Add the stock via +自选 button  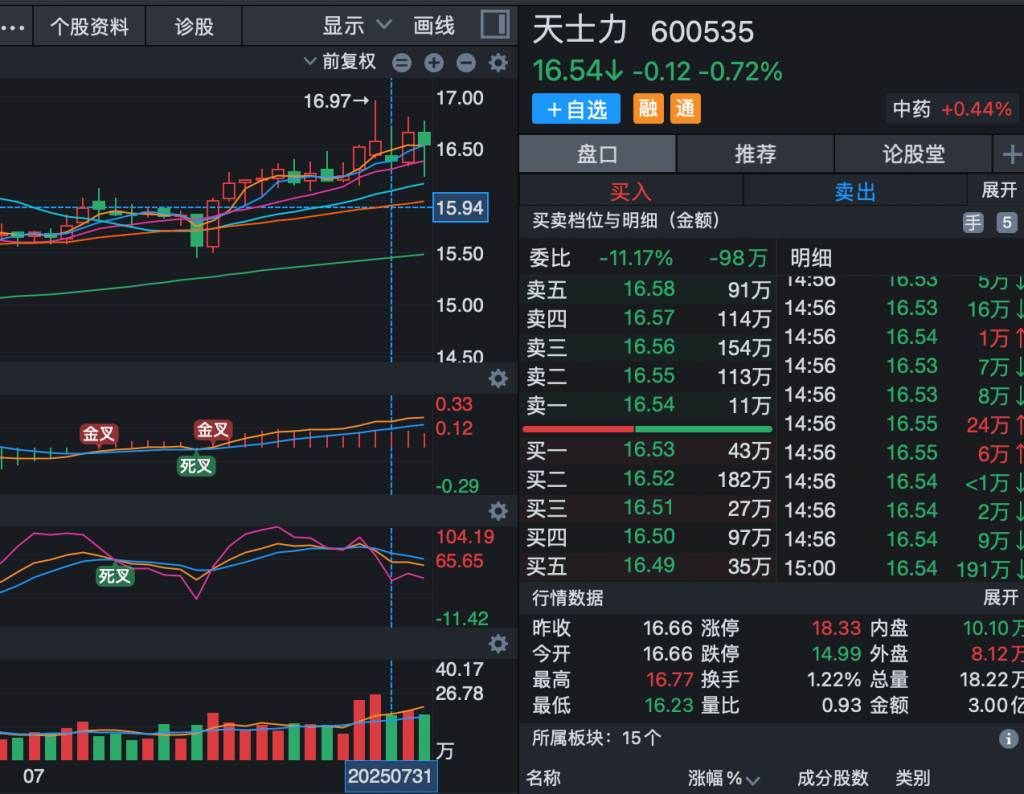(x=576, y=108)
